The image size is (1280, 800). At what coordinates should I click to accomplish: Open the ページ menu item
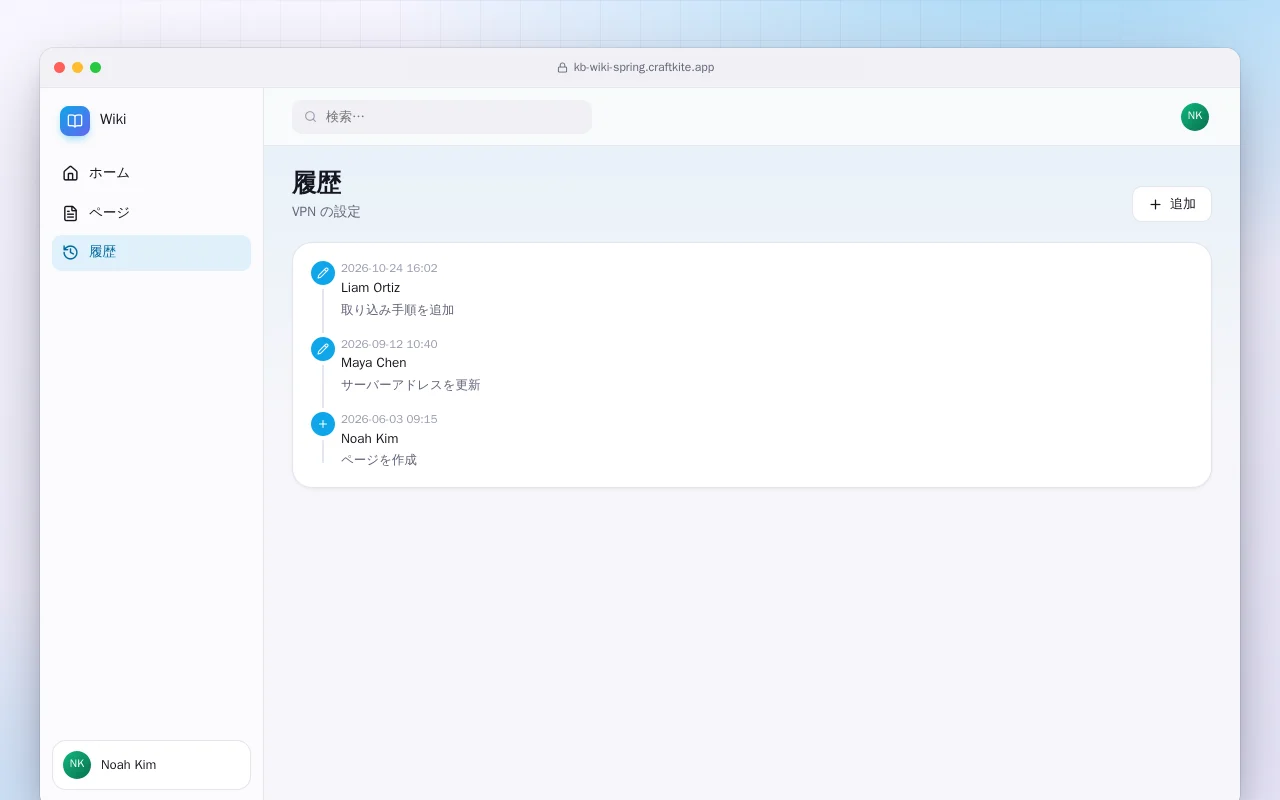click(151, 213)
